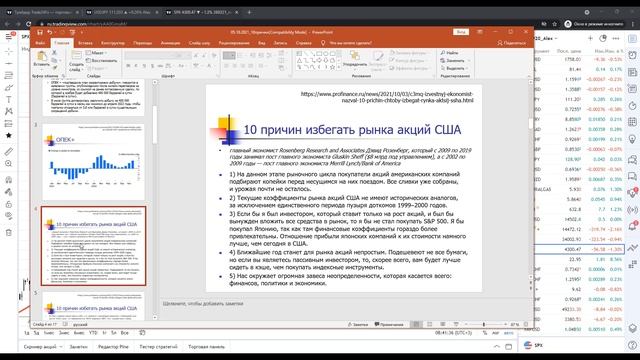Viewport: 640px width, 360px height.
Task: Toggle Примечания comments in status bar
Action: tap(389, 324)
